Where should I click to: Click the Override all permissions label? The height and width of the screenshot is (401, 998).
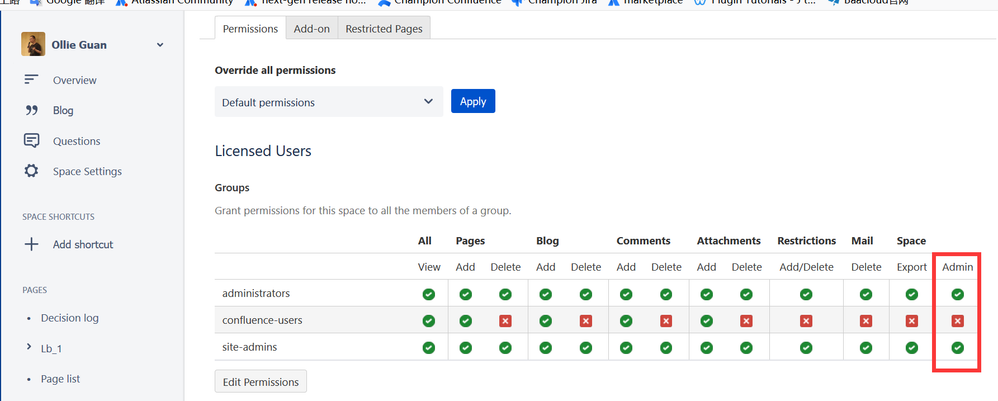click(x=275, y=70)
